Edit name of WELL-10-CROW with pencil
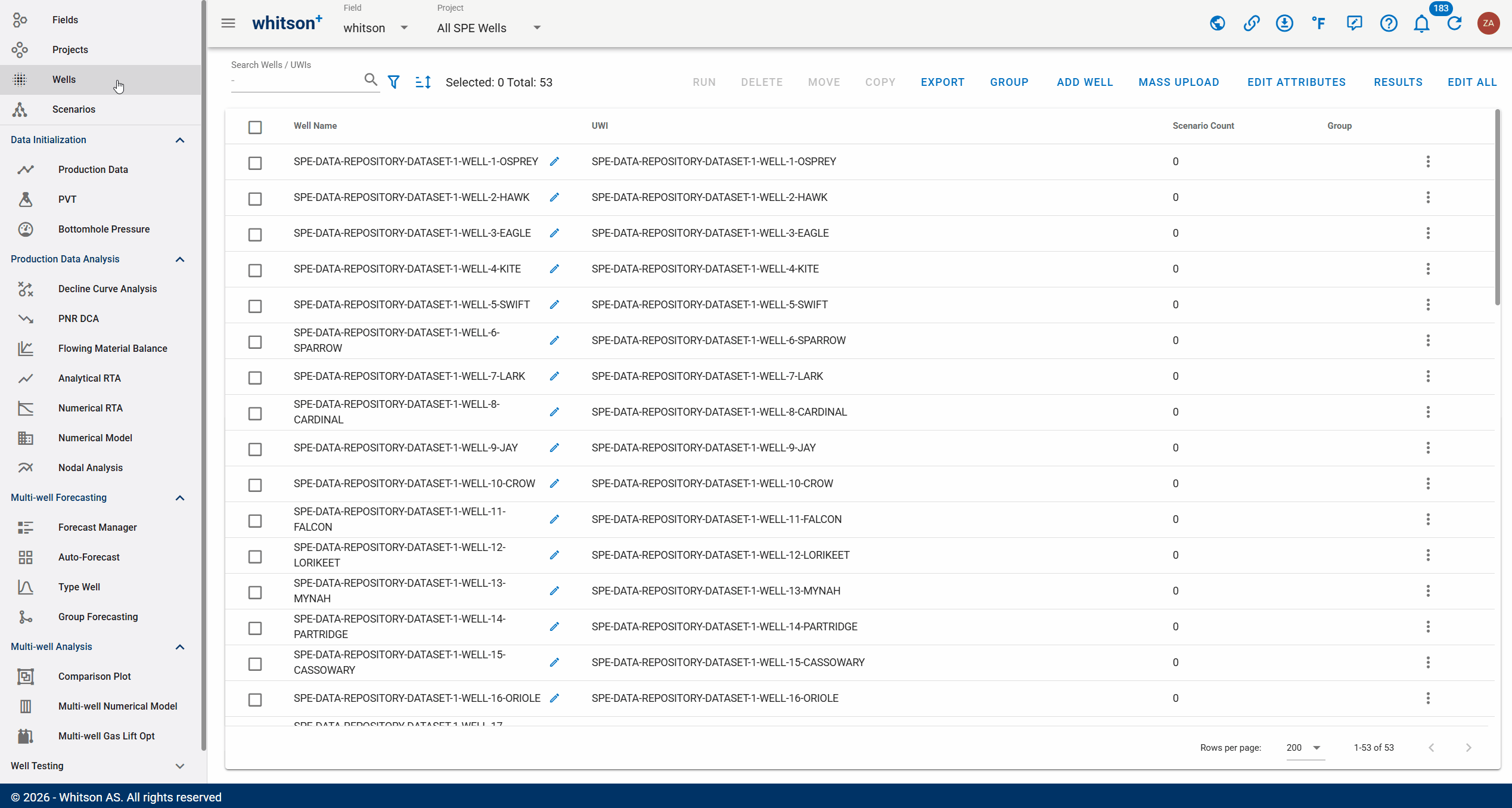 click(554, 484)
